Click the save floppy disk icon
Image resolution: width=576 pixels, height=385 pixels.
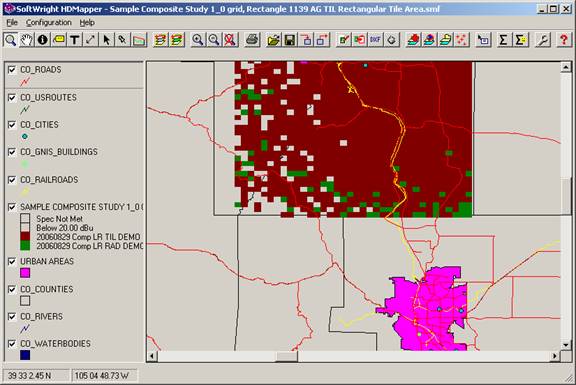[290, 40]
